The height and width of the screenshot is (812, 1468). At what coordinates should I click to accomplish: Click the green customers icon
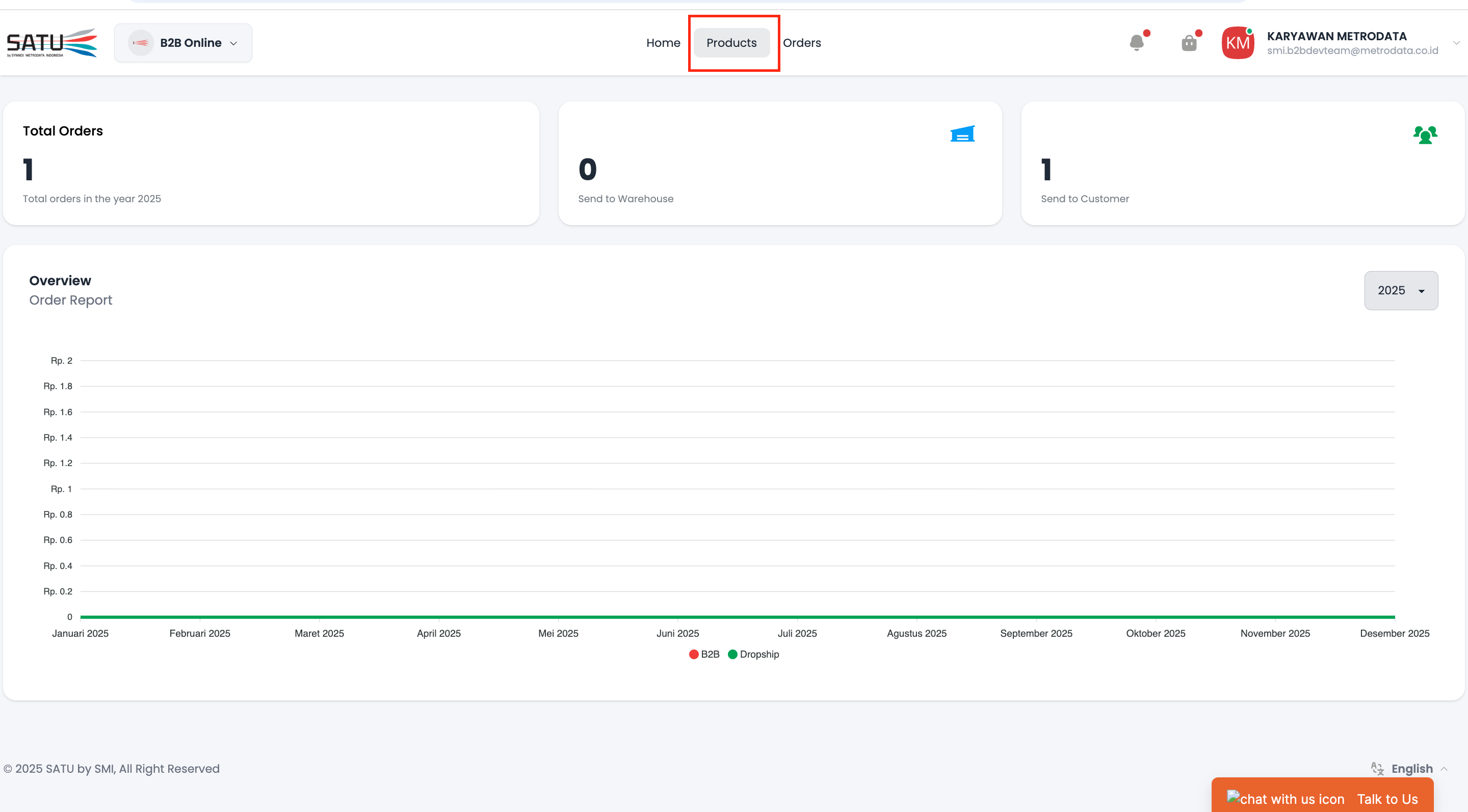(x=1425, y=135)
